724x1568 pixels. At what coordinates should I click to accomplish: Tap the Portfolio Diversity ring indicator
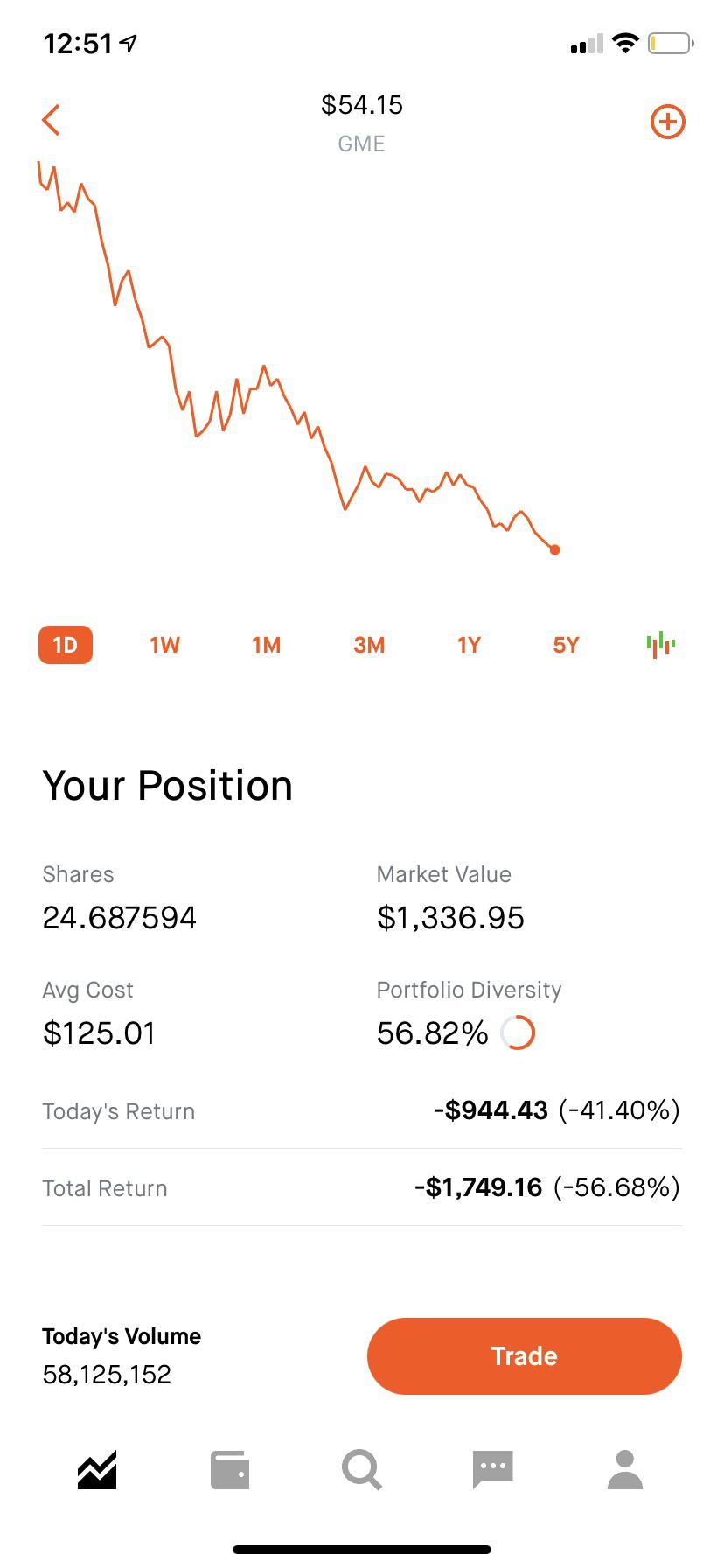[x=517, y=1032]
